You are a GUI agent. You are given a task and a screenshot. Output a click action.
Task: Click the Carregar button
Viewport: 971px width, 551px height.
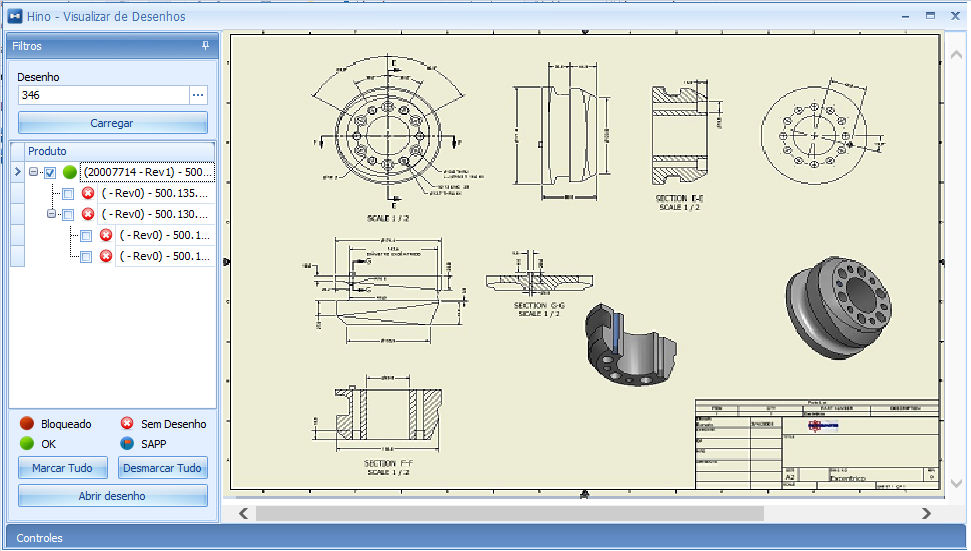[x=113, y=123]
